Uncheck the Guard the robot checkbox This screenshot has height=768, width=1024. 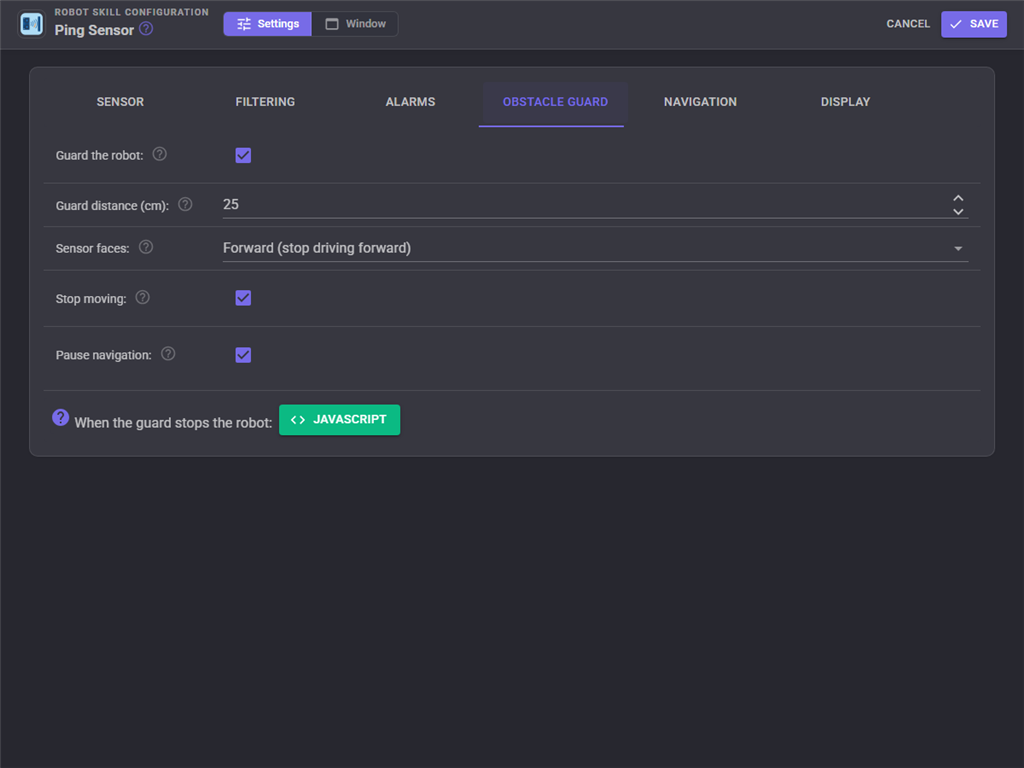tap(243, 155)
